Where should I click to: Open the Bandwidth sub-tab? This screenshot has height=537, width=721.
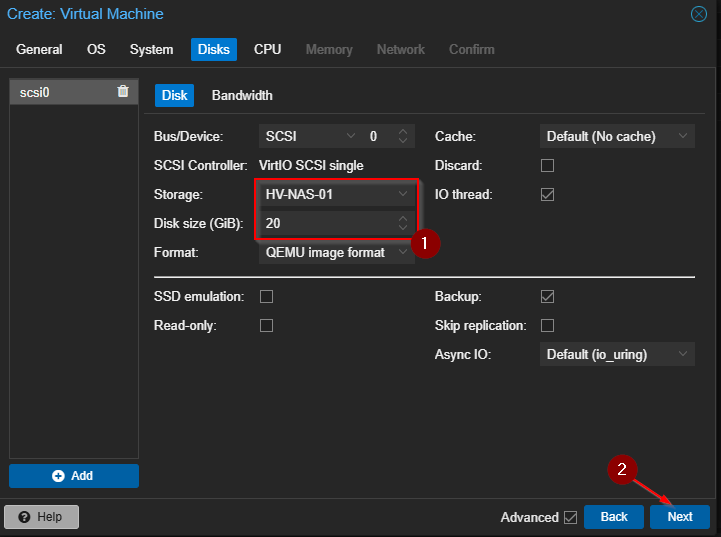[242, 95]
